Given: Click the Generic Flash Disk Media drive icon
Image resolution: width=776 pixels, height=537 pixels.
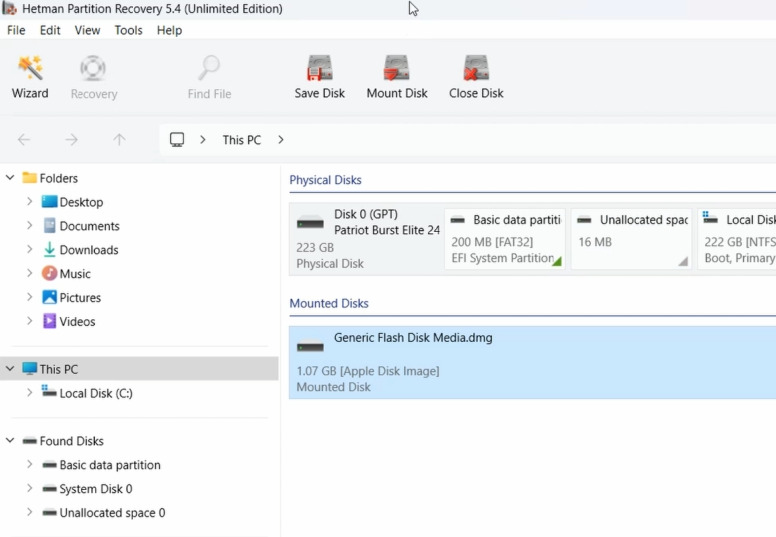Looking at the screenshot, I should click(x=310, y=346).
